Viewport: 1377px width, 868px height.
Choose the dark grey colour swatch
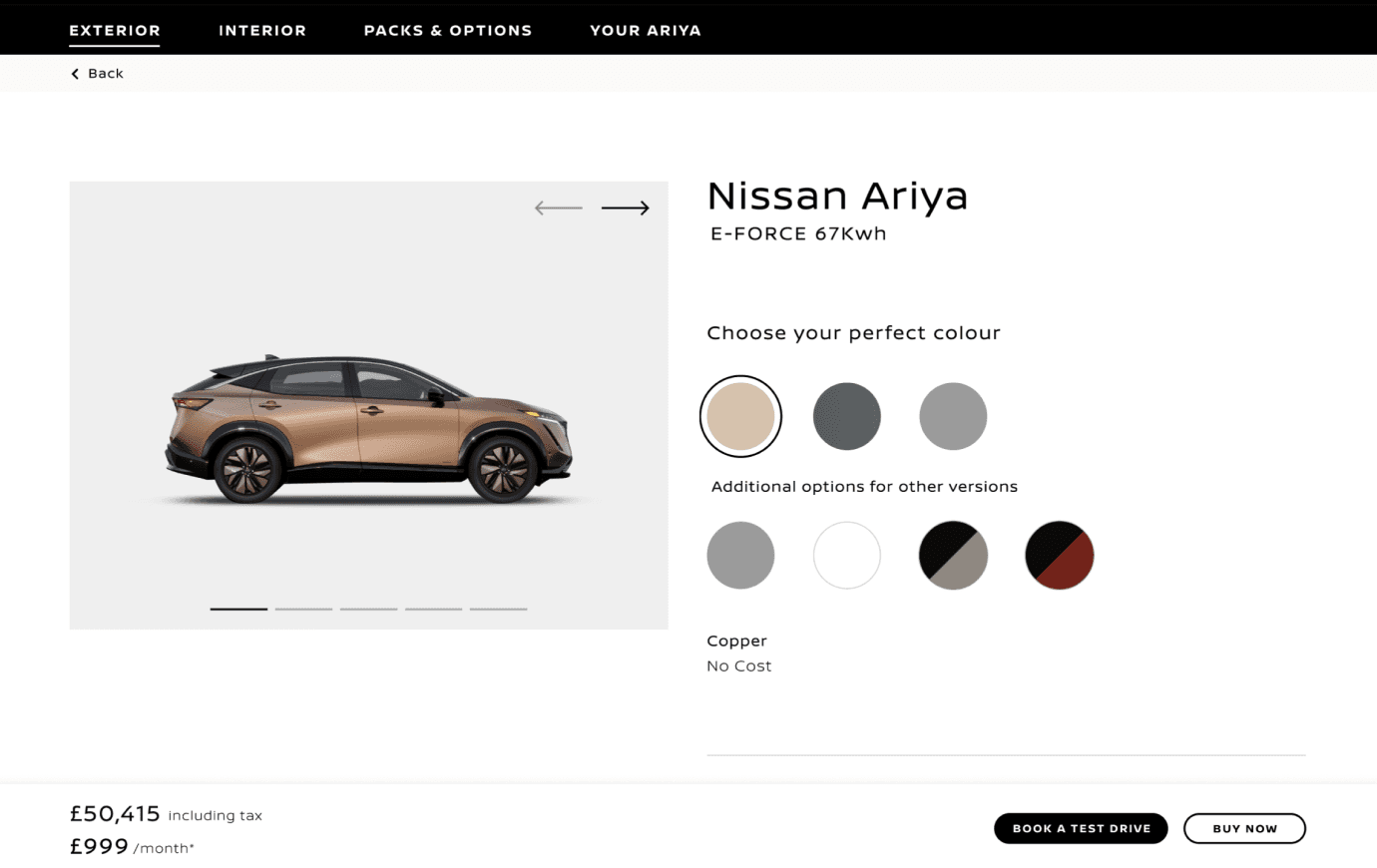(847, 416)
